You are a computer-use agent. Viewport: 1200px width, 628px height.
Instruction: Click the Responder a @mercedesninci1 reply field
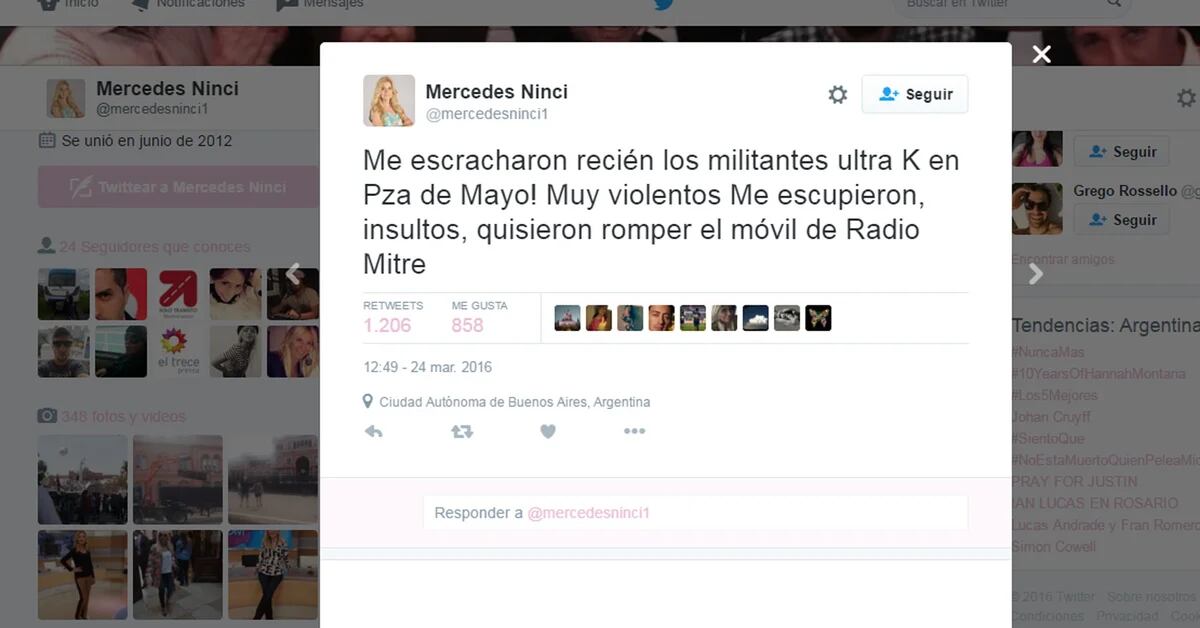[x=695, y=513]
